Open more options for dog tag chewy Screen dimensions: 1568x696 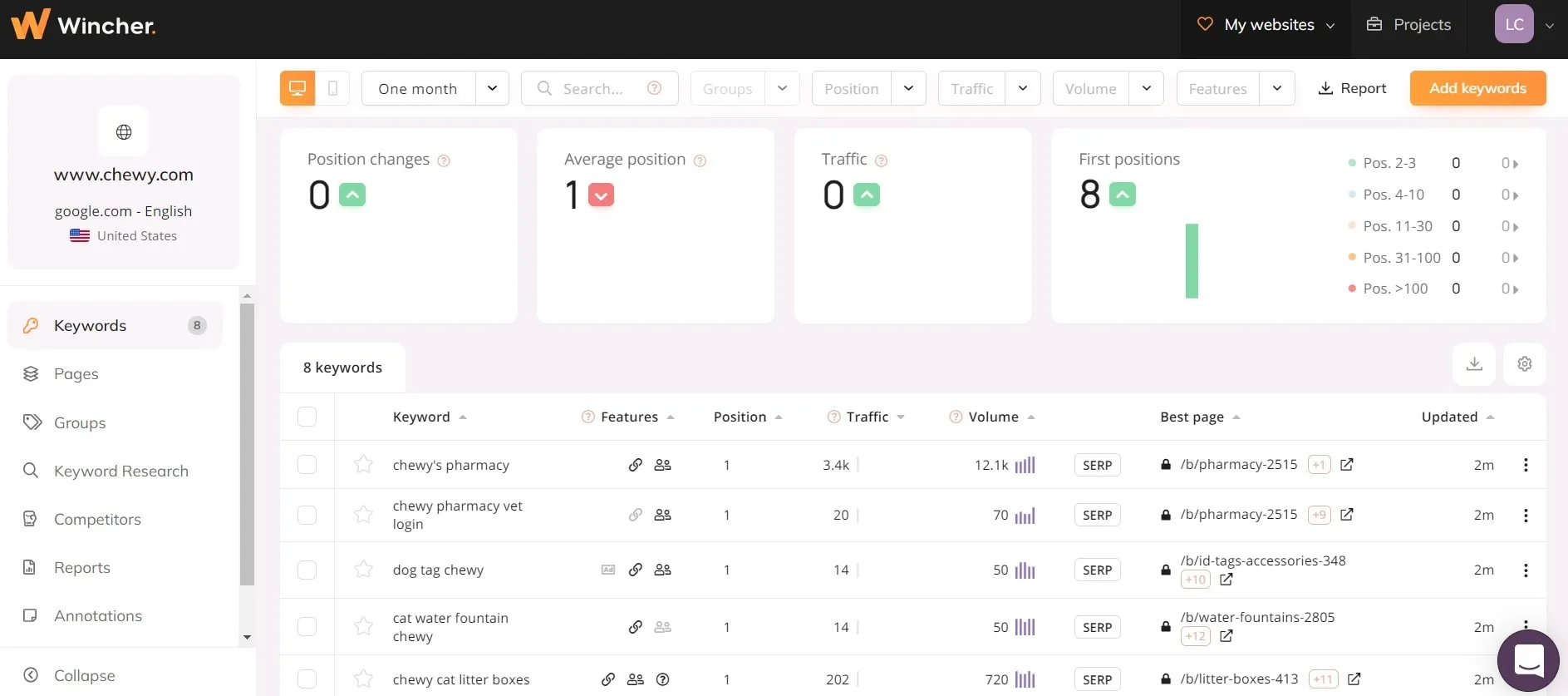pos(1525,570)
